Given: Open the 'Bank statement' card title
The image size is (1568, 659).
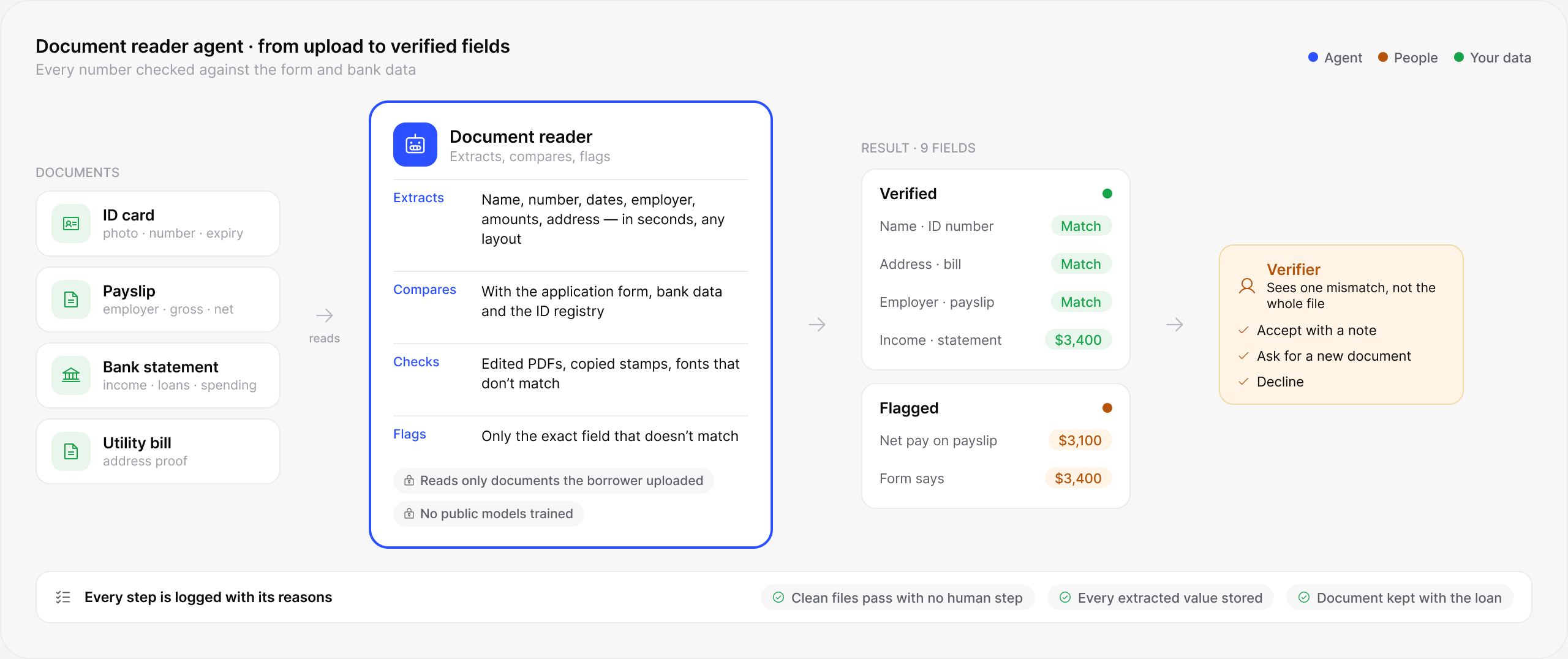Looking at the screenshot, I should (160, 367).
